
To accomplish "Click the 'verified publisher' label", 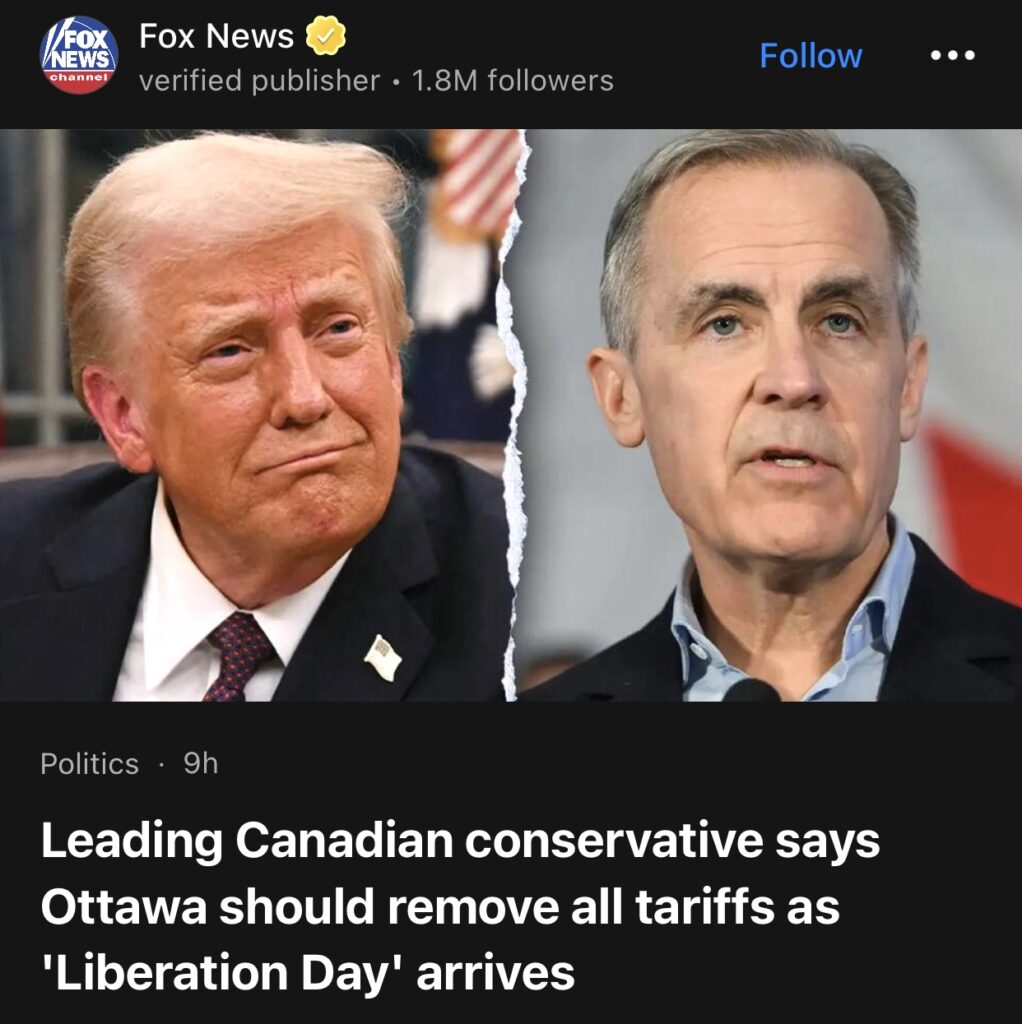I will 259,81.
